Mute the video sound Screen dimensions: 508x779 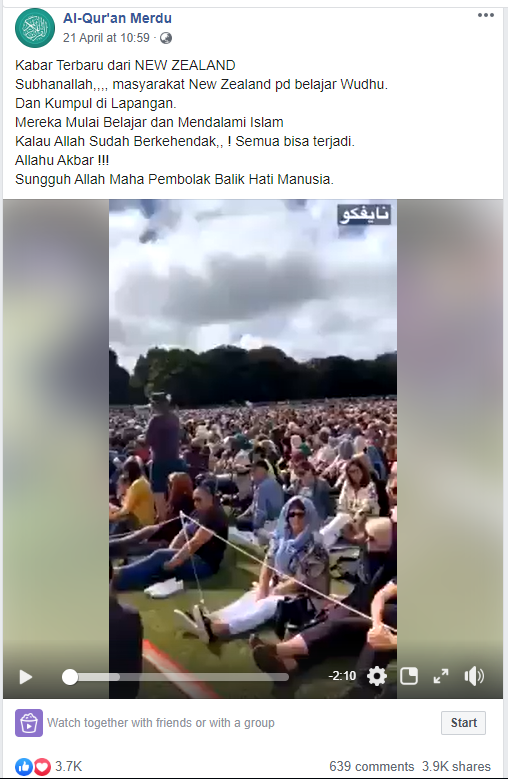(474, 676)
